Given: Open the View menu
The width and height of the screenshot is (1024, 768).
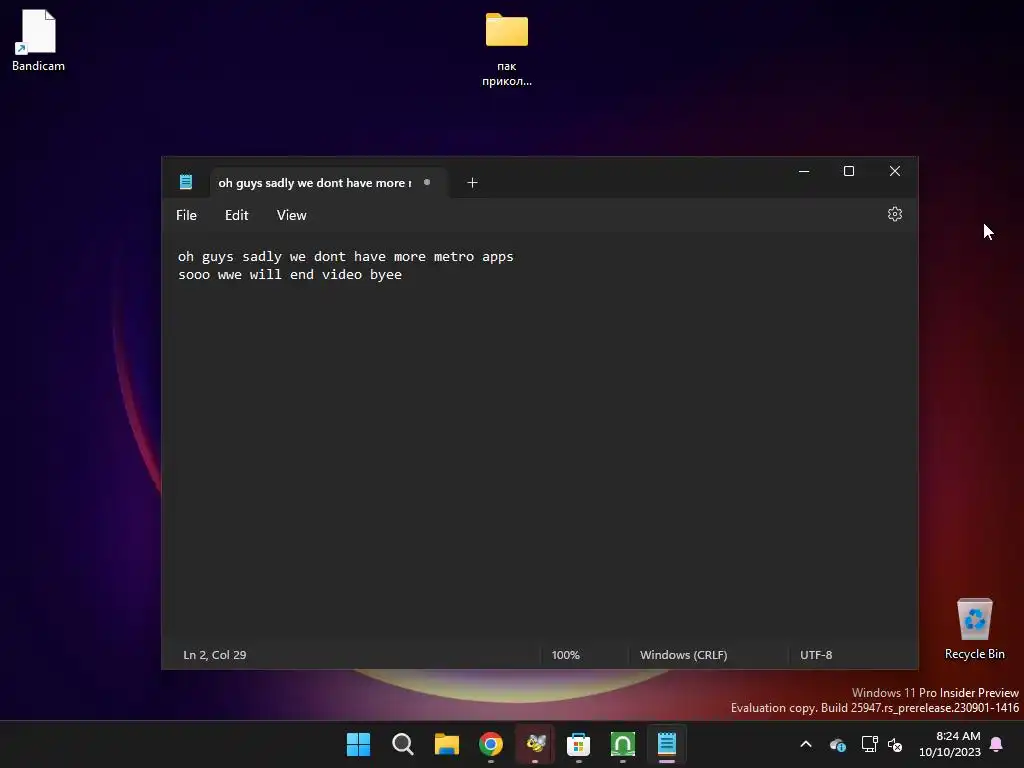Looking at the screenshot, I should click(x=291, y=215).
